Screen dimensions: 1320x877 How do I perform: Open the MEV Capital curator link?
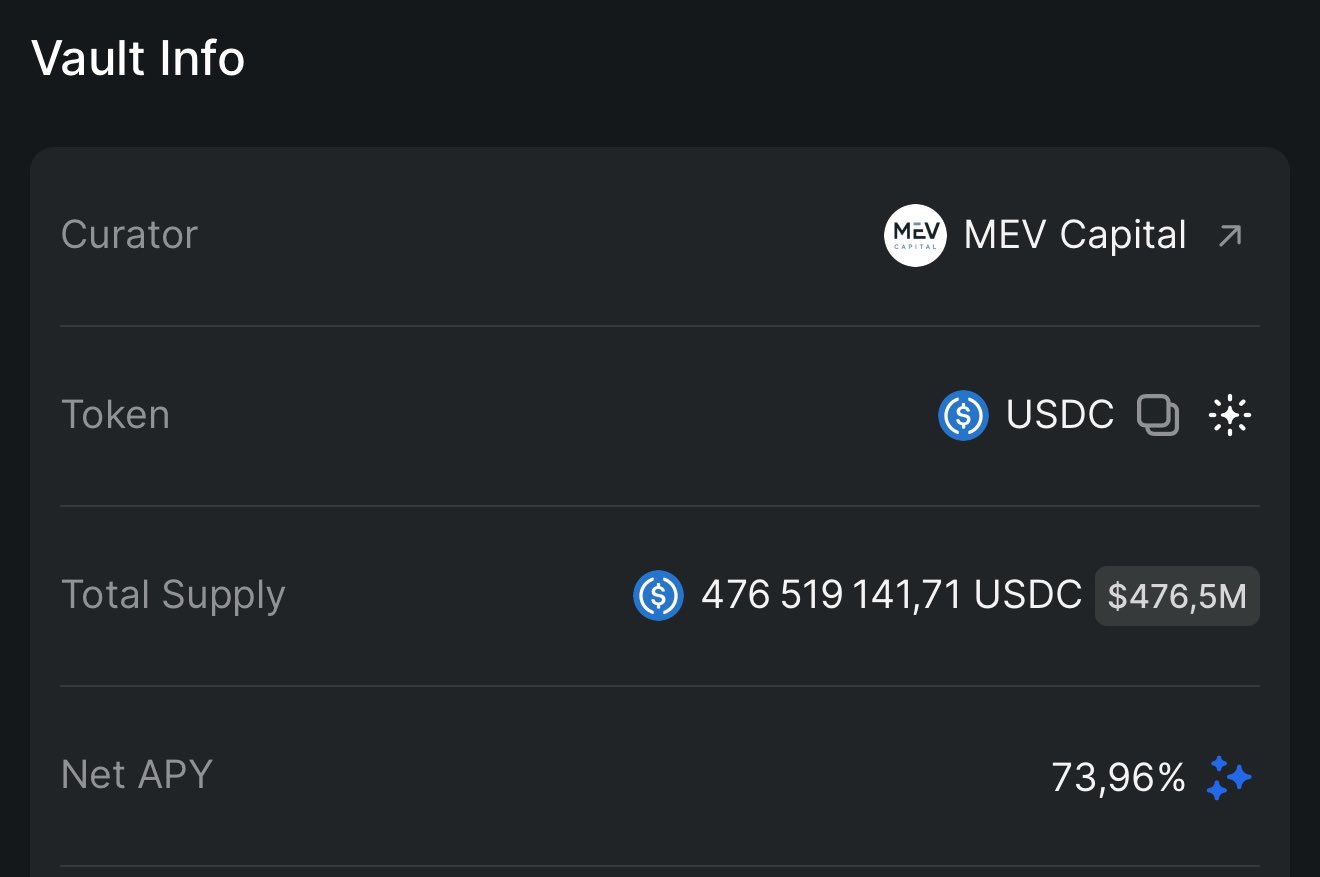pyautogui.click(x=1075, y=235)
